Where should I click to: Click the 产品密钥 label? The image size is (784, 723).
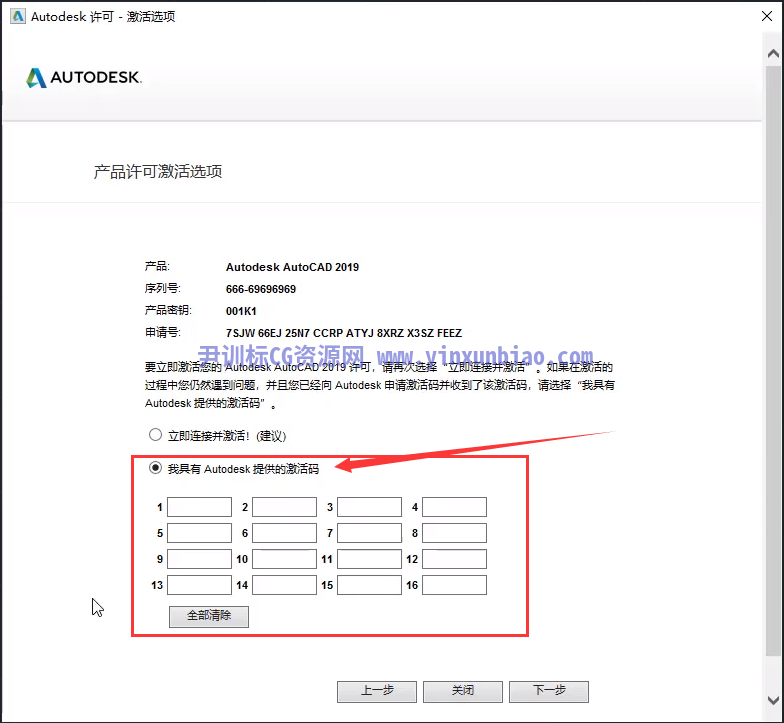point(168,310)
